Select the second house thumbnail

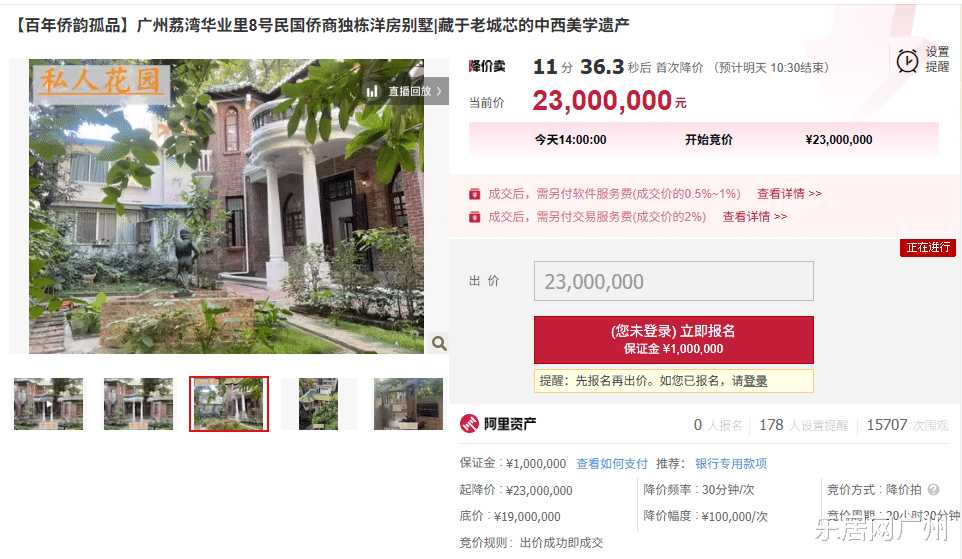(x=138, y=404)
